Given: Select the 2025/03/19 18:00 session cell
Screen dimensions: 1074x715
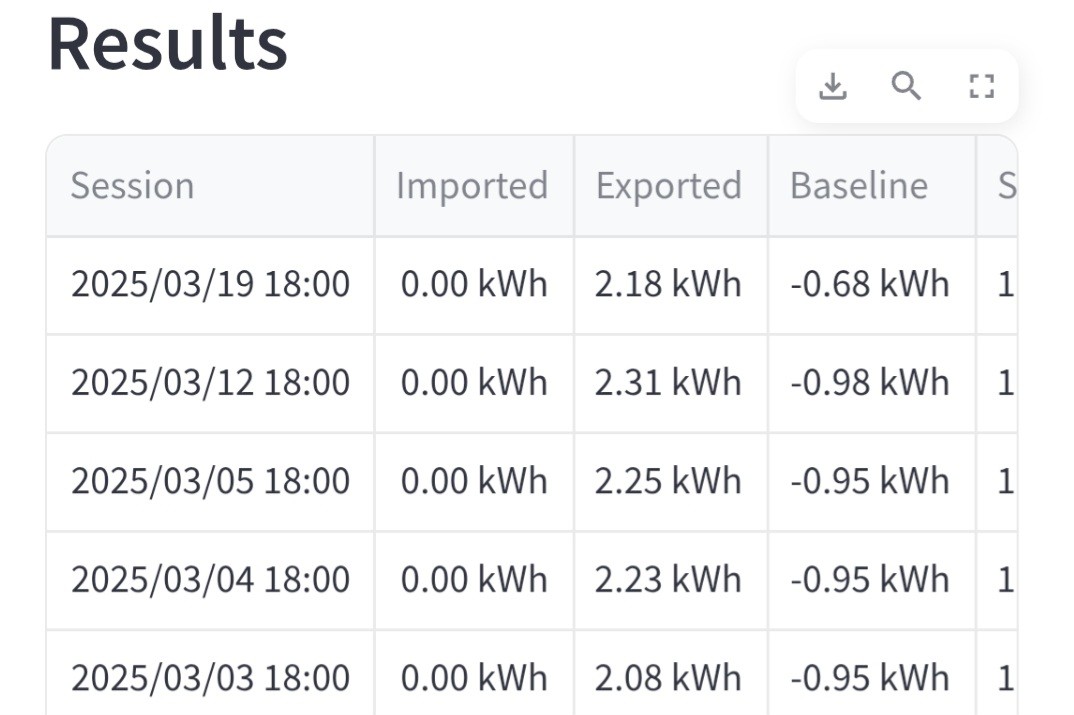Looking at the screenshot, I should 210,285.
